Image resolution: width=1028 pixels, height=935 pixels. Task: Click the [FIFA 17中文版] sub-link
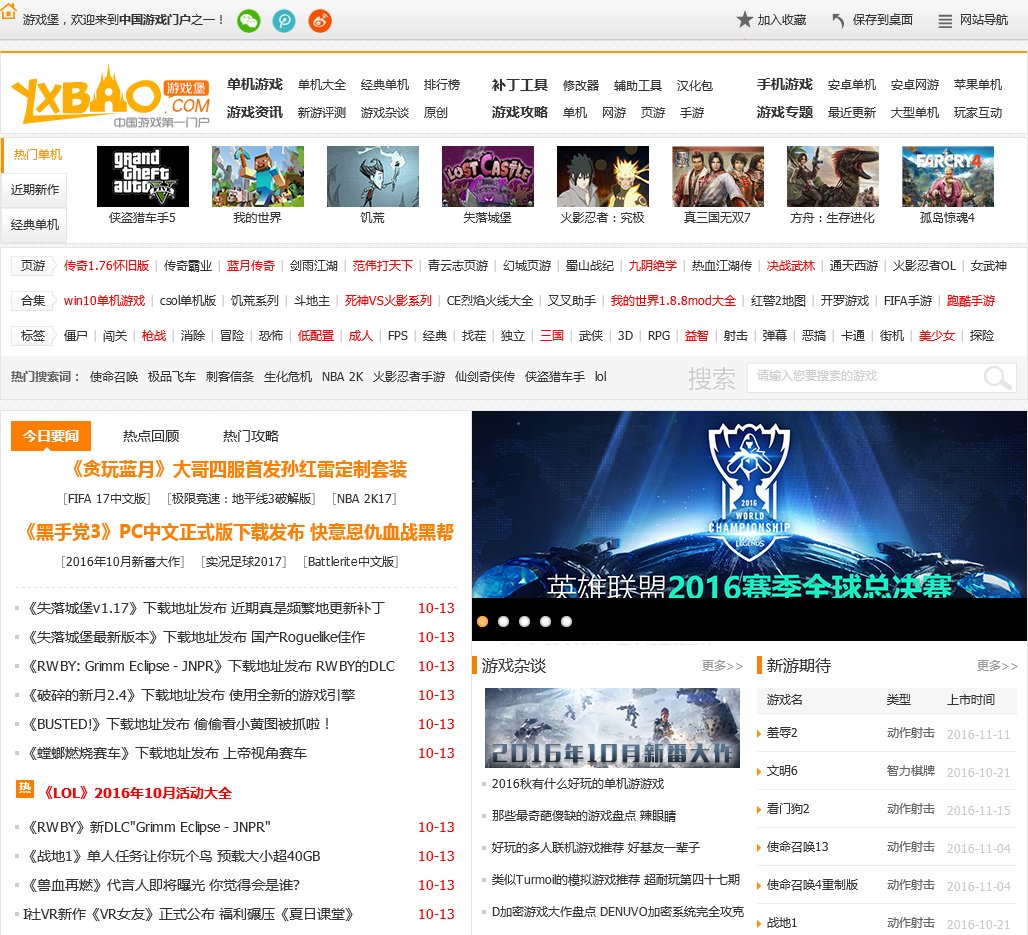[x=107, y=499]
